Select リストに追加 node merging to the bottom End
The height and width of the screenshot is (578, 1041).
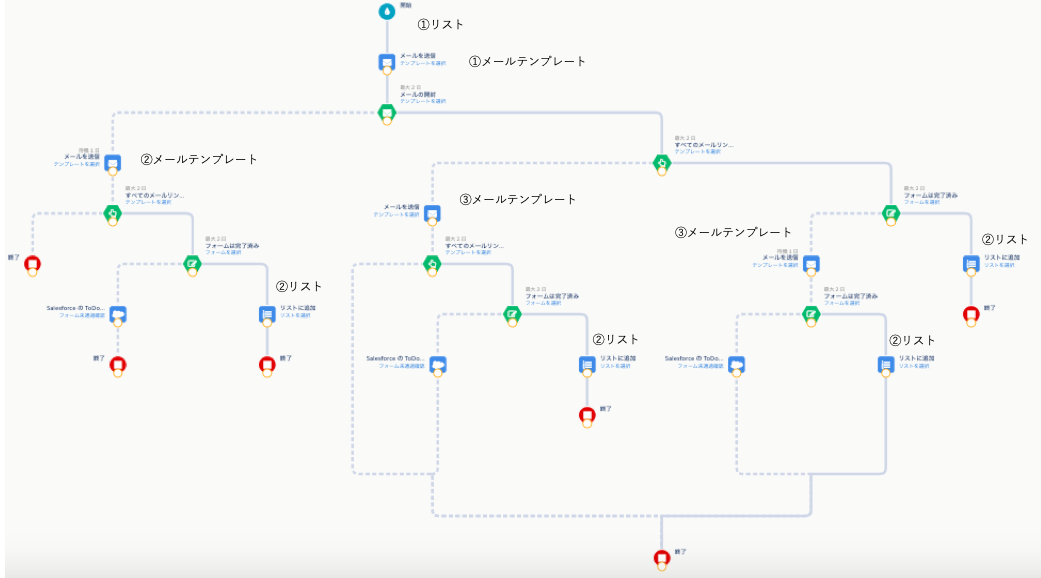tap(886, 364)
